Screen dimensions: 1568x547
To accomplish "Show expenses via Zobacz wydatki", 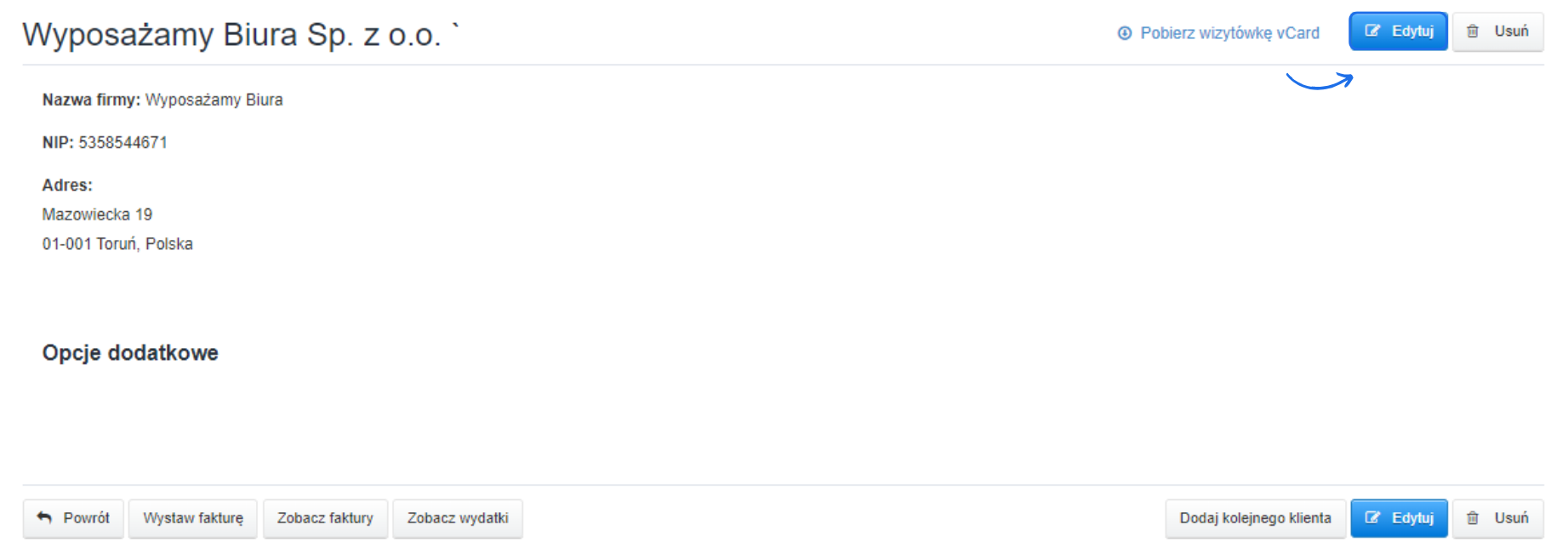I will [458, 518].
